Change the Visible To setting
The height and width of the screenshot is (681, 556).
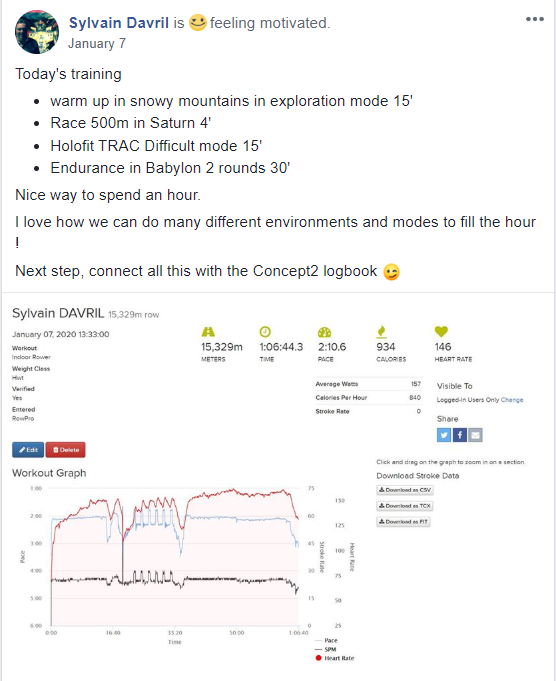(512, 400)
